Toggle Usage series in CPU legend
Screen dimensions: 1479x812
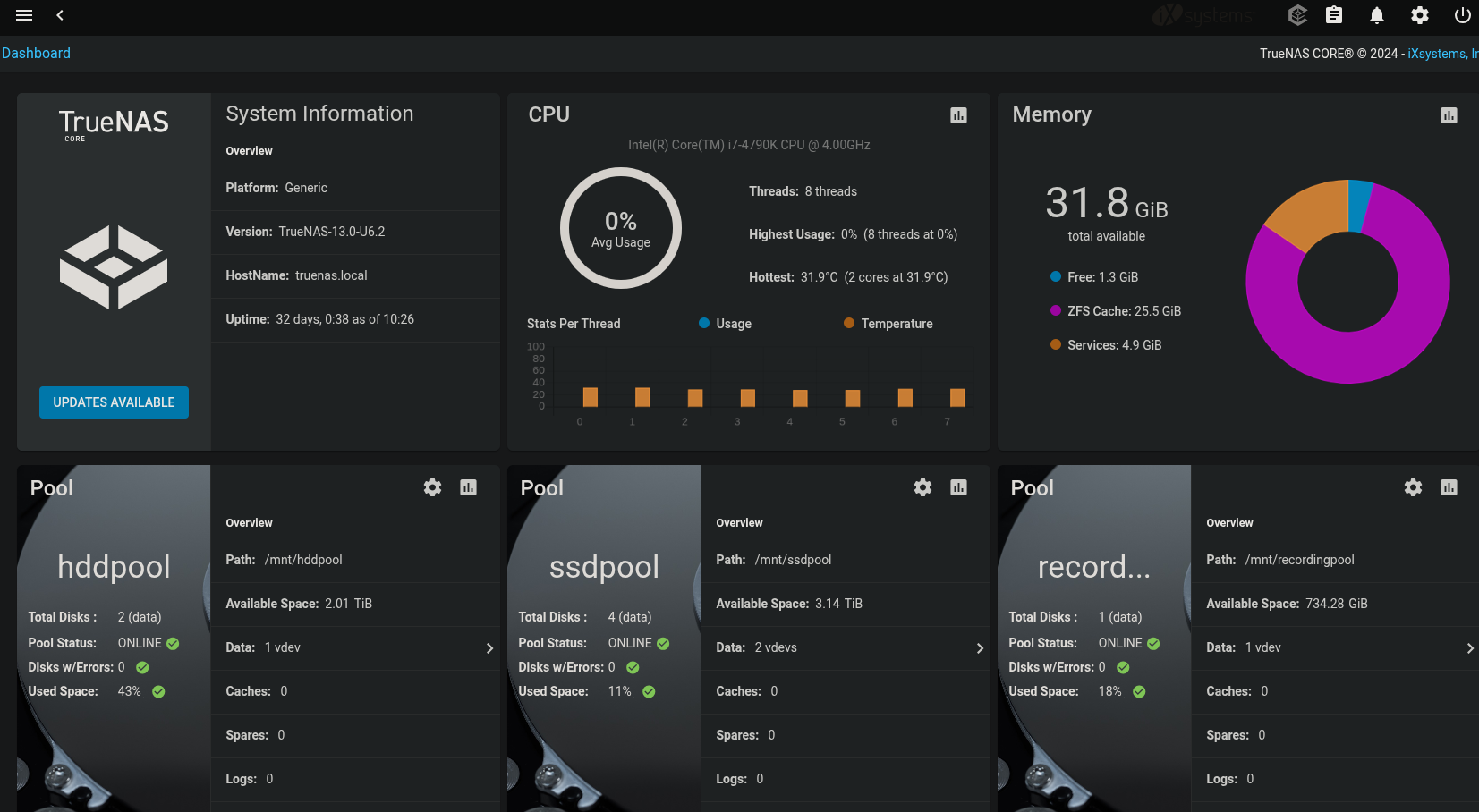pos(726,324)
